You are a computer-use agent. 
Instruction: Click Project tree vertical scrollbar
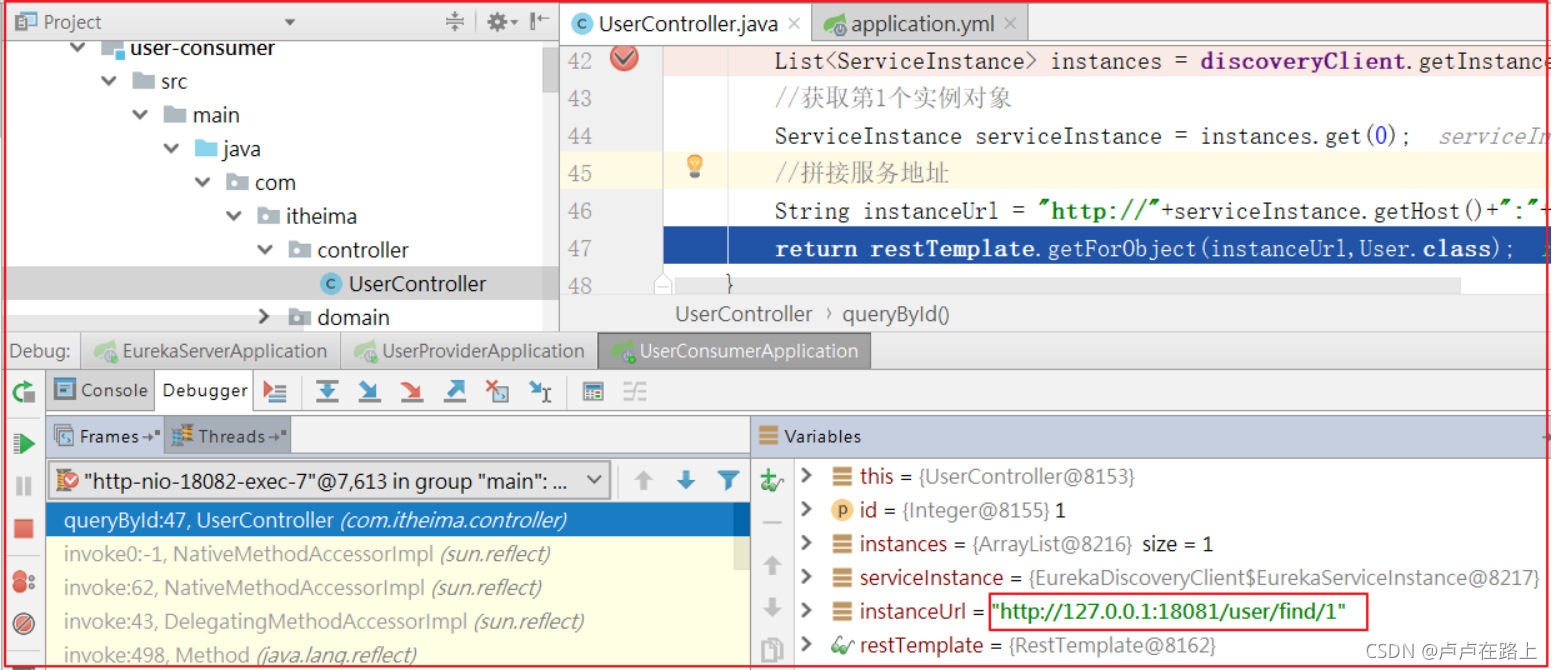(550, 70)
